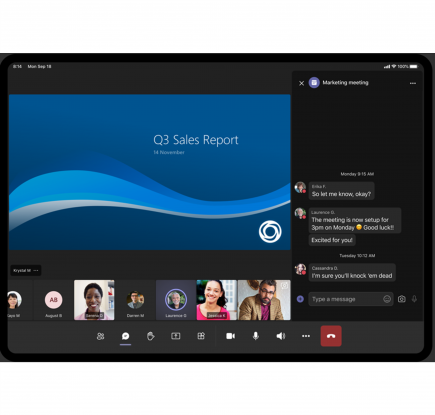The image size is (435, 415).
Task: Open the chat panel's more options menu
Action: tap(413, 83)
